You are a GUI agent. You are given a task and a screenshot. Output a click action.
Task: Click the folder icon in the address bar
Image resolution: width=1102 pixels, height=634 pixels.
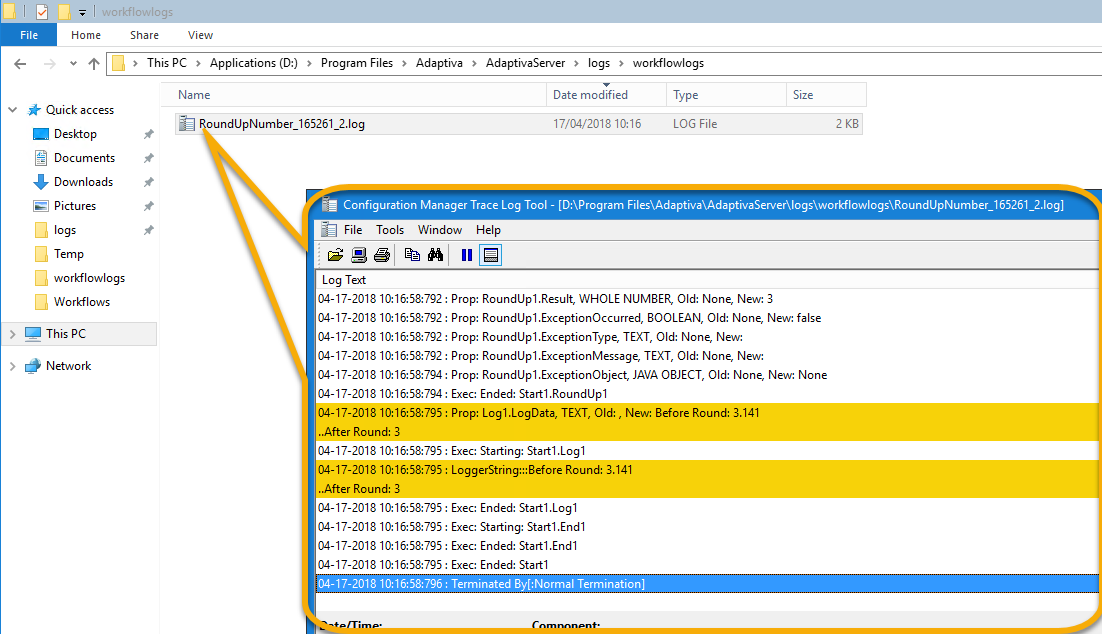pos(119,63)
